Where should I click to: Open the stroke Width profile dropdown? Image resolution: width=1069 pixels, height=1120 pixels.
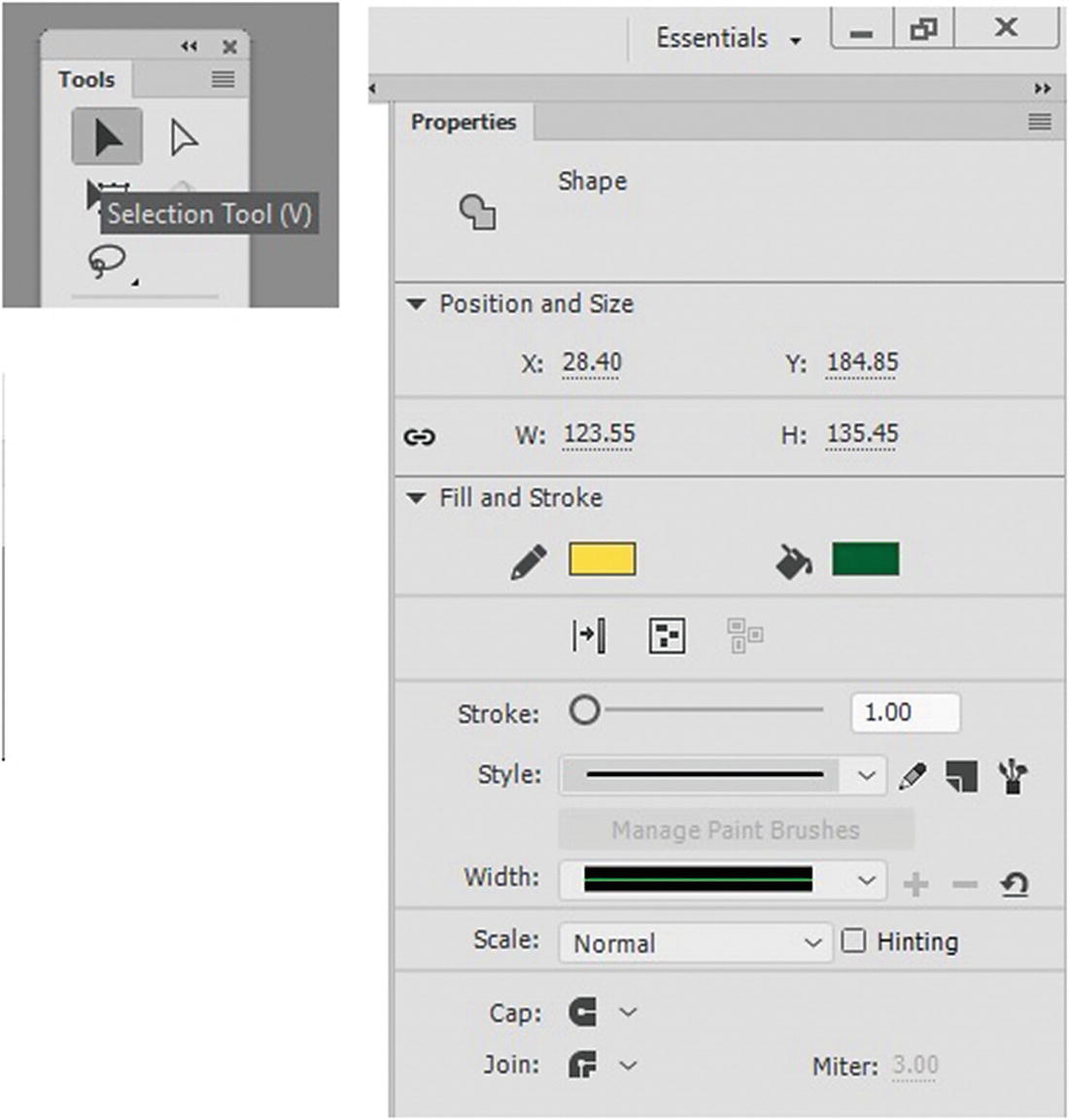[722, 880]
